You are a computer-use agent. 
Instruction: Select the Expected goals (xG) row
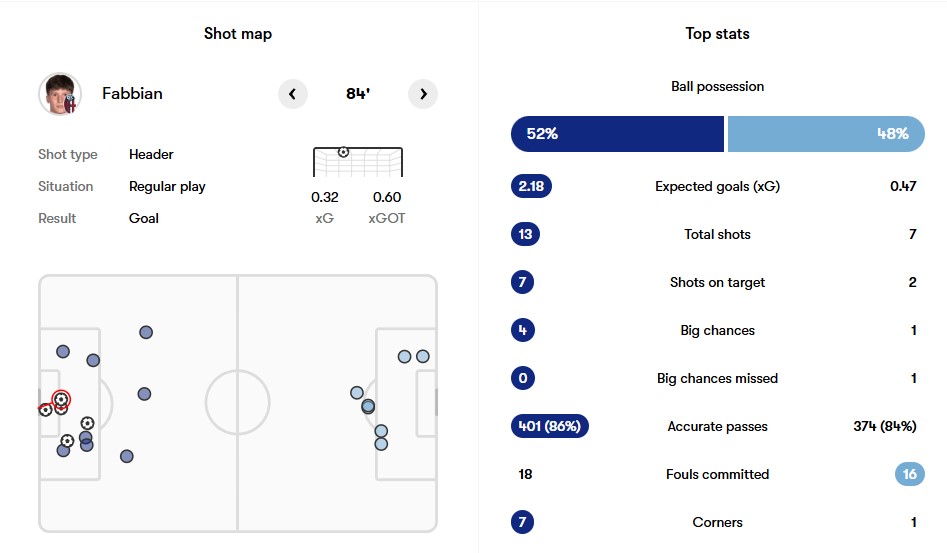pyautogui.click(x=717, y=186)
